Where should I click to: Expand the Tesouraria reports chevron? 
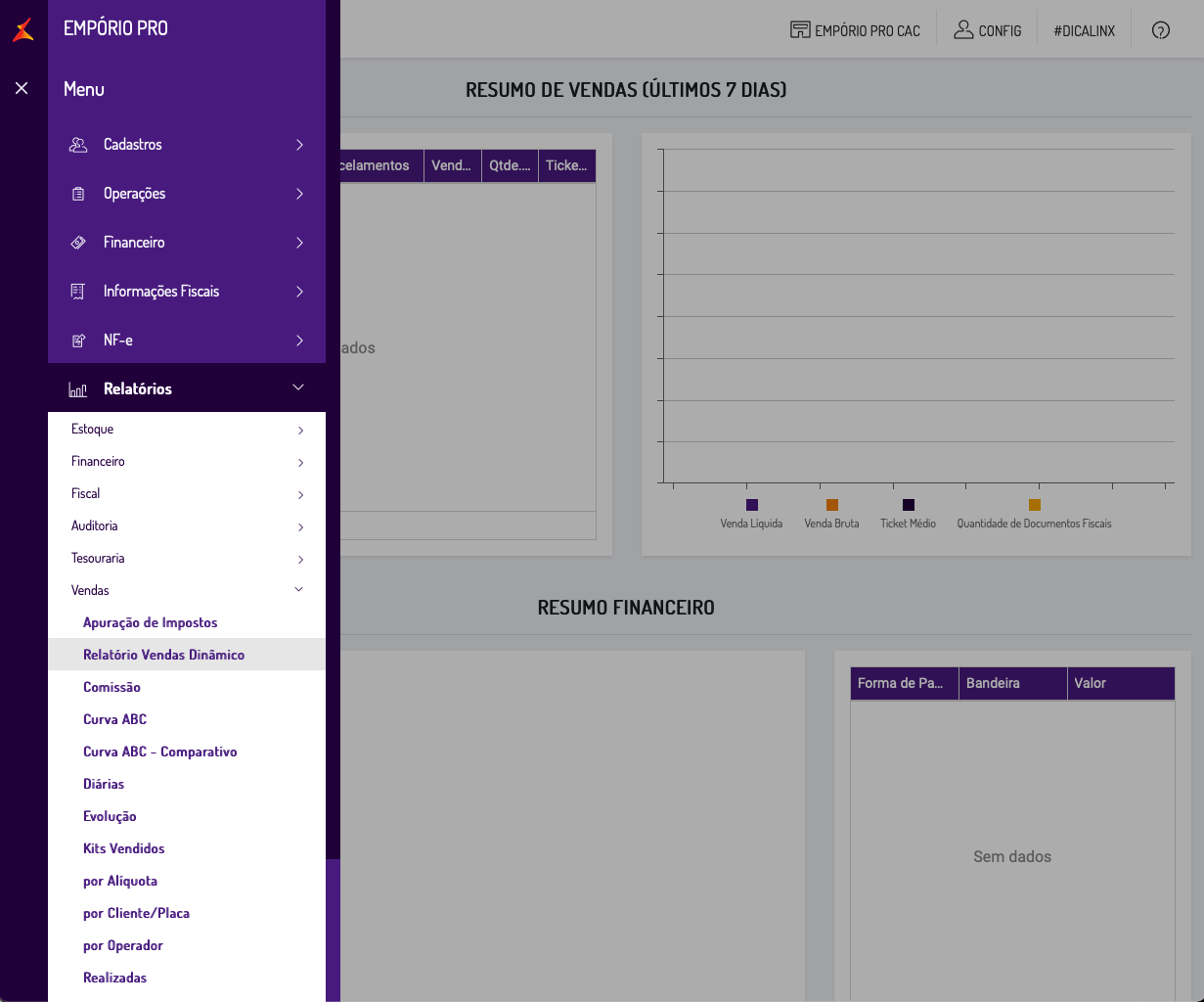(x=300, y=559)
